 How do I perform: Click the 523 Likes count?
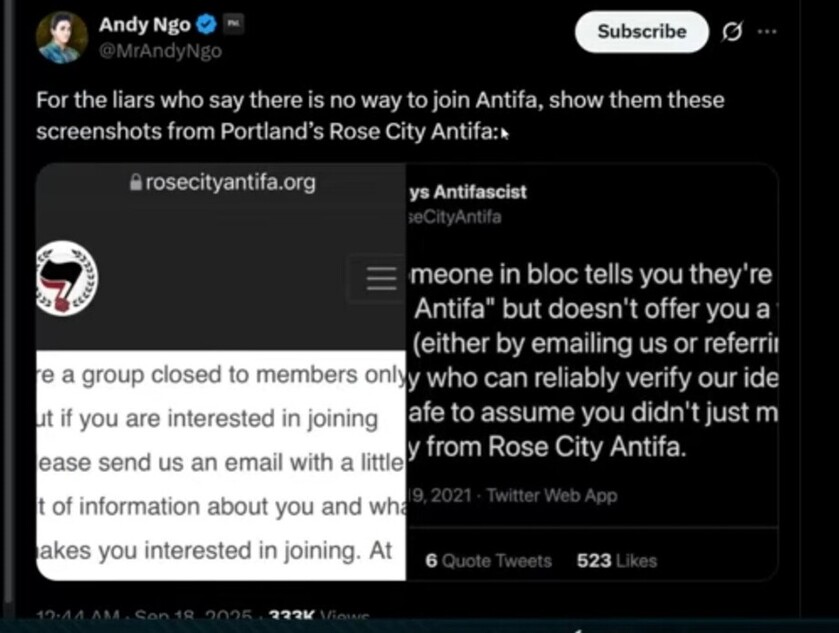click(x=616, y=561)
